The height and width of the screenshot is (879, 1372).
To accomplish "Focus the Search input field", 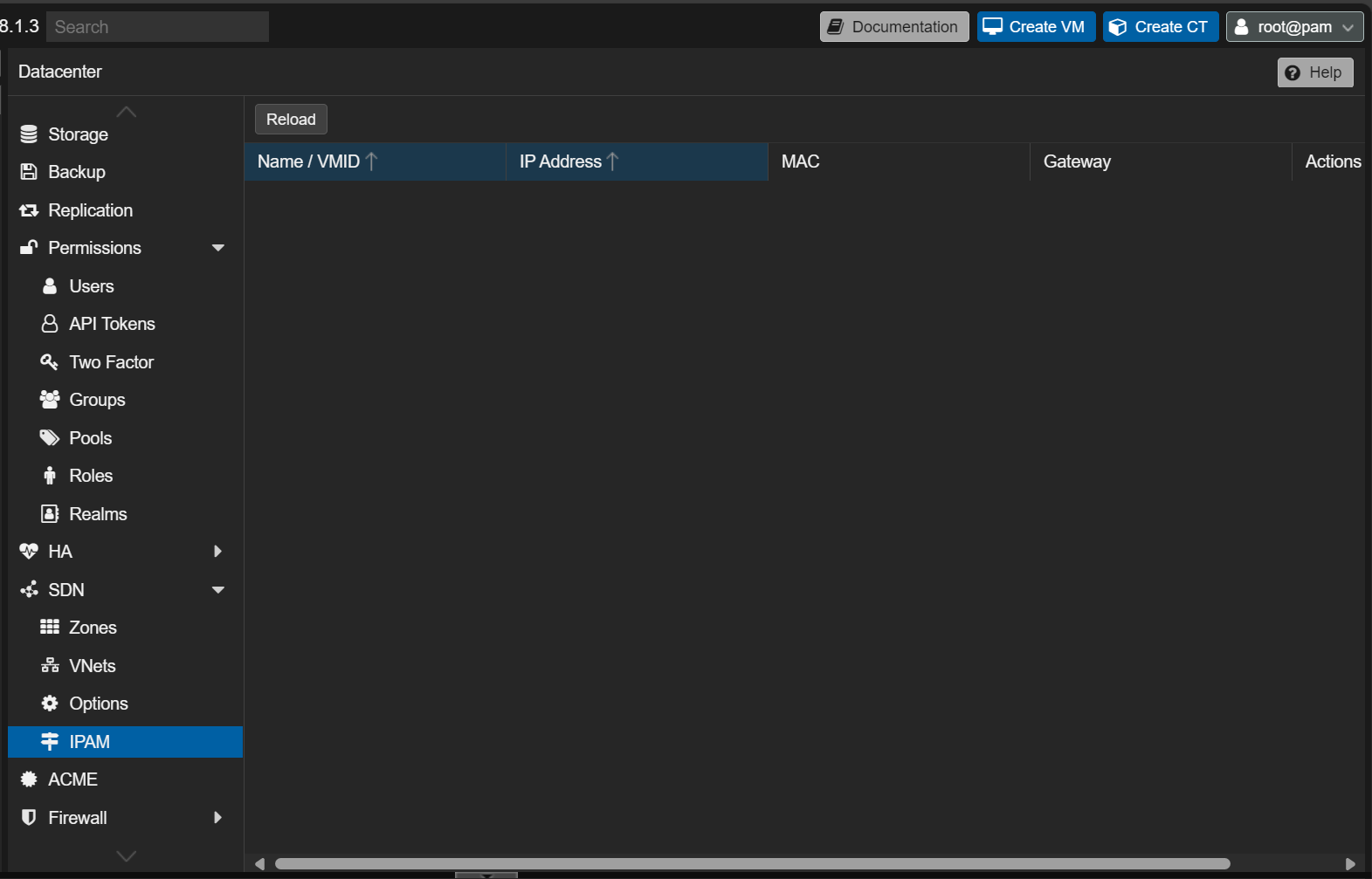I will pyautogui.click(x=158, y=27).
